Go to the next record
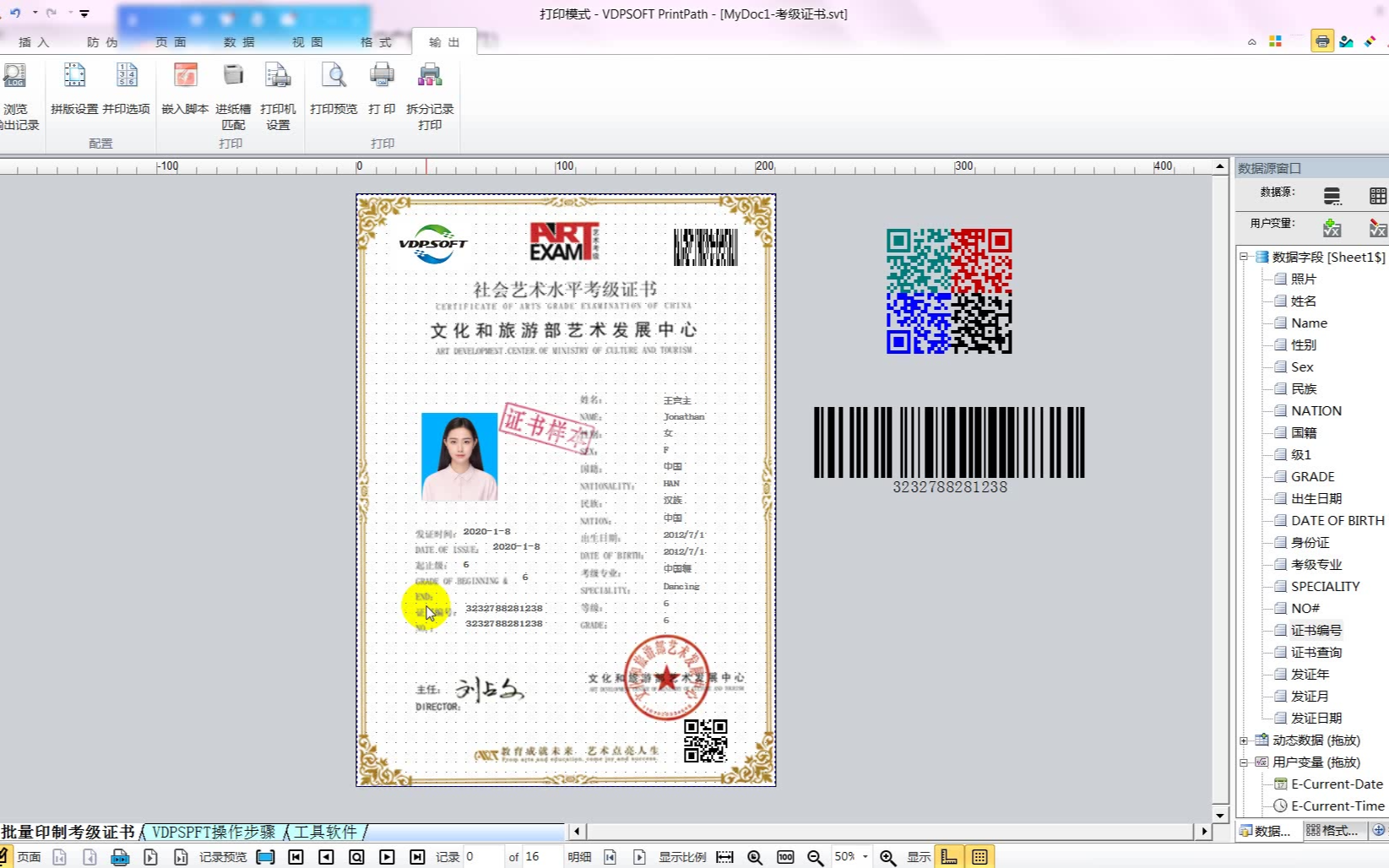The height and width of the screenshot is (868, 1389). 387,857
